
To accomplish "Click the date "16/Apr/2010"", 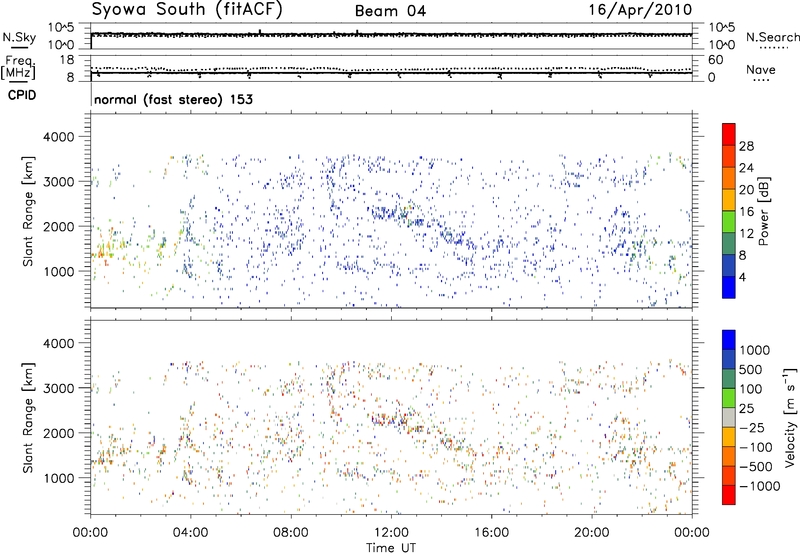I will [640, 10].
